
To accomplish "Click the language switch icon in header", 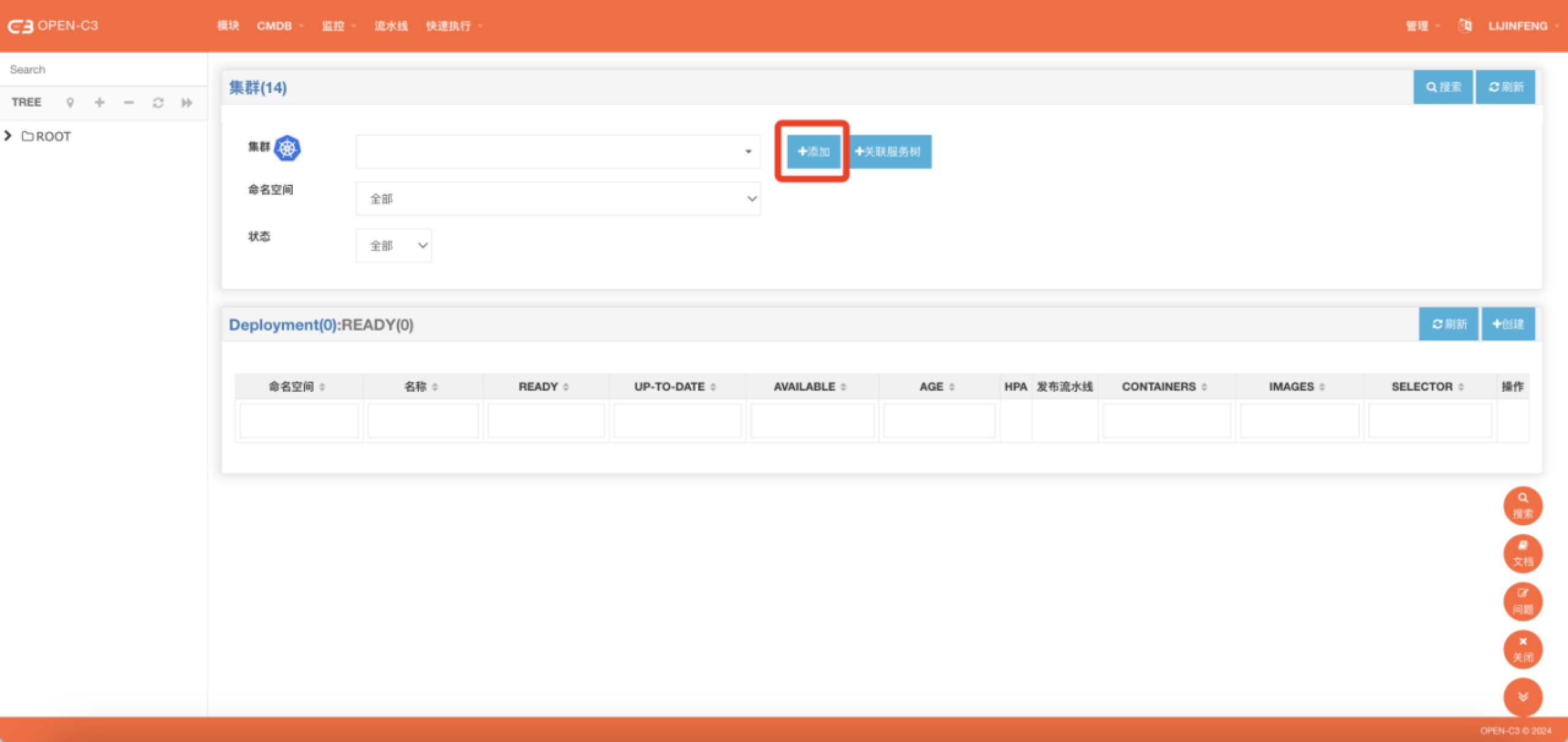I will 1465,26.
